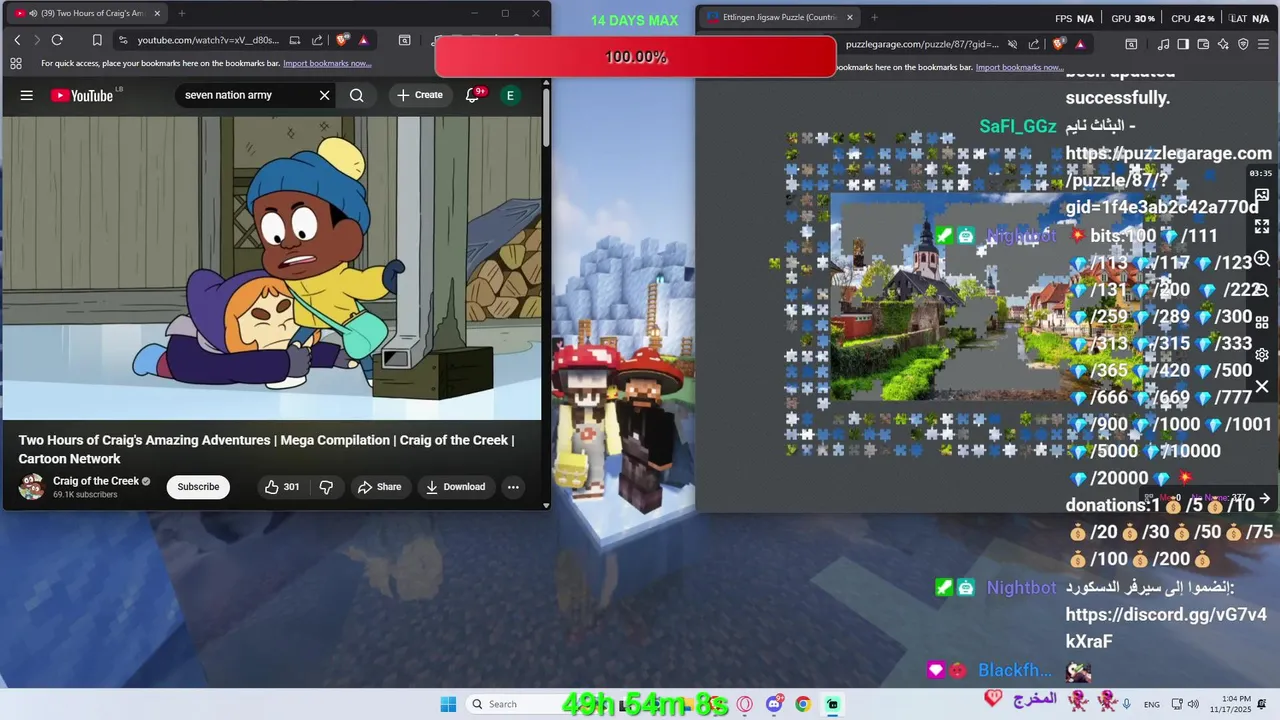Switch the ENG input language indicator
The width and height of the screenshot is (1280, 720).
pos(1152,705)
